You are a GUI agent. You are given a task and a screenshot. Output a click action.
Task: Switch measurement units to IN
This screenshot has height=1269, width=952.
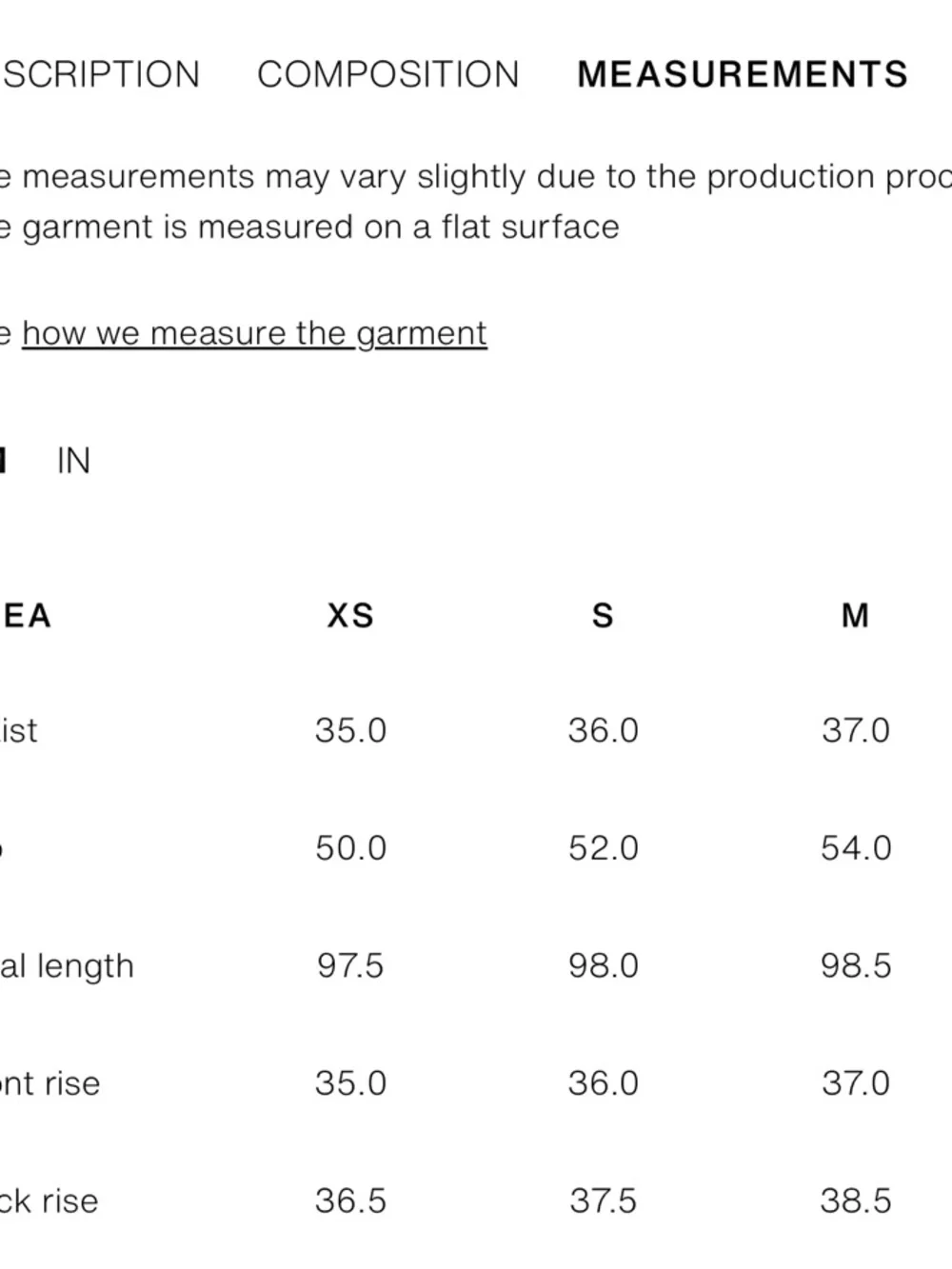[73, 461]
